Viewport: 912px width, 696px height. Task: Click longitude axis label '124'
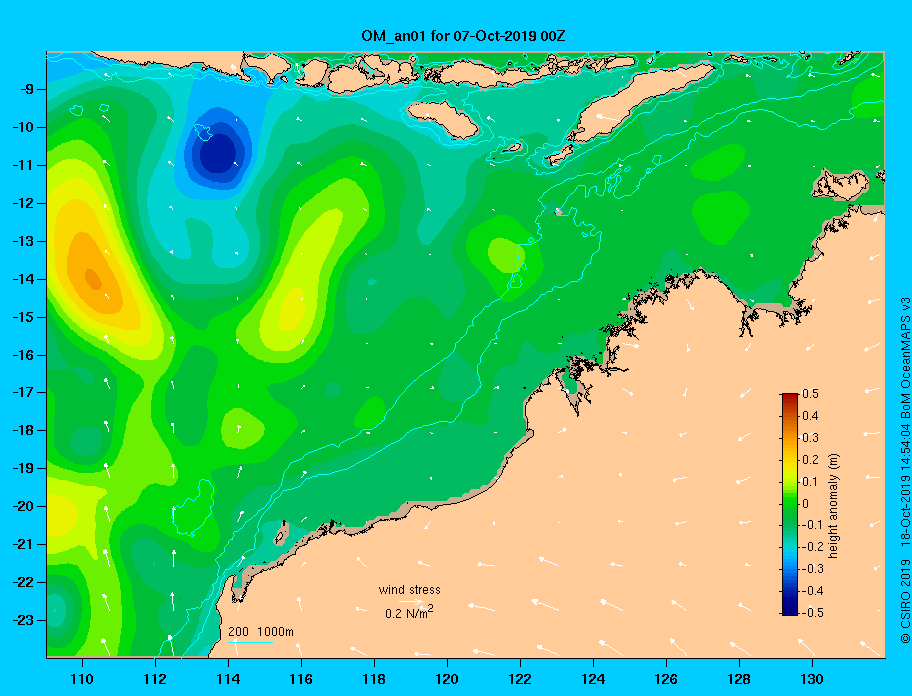[593, 679]
